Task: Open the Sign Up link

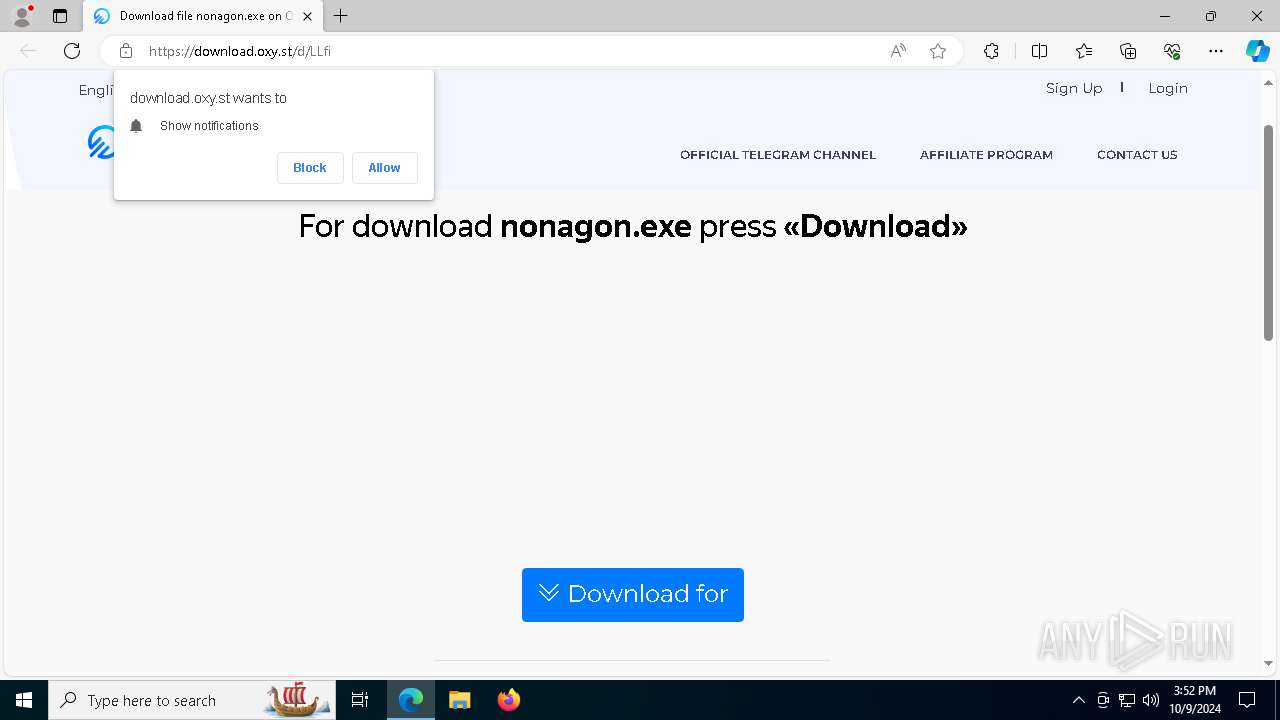Action: tap(1074, 88)
